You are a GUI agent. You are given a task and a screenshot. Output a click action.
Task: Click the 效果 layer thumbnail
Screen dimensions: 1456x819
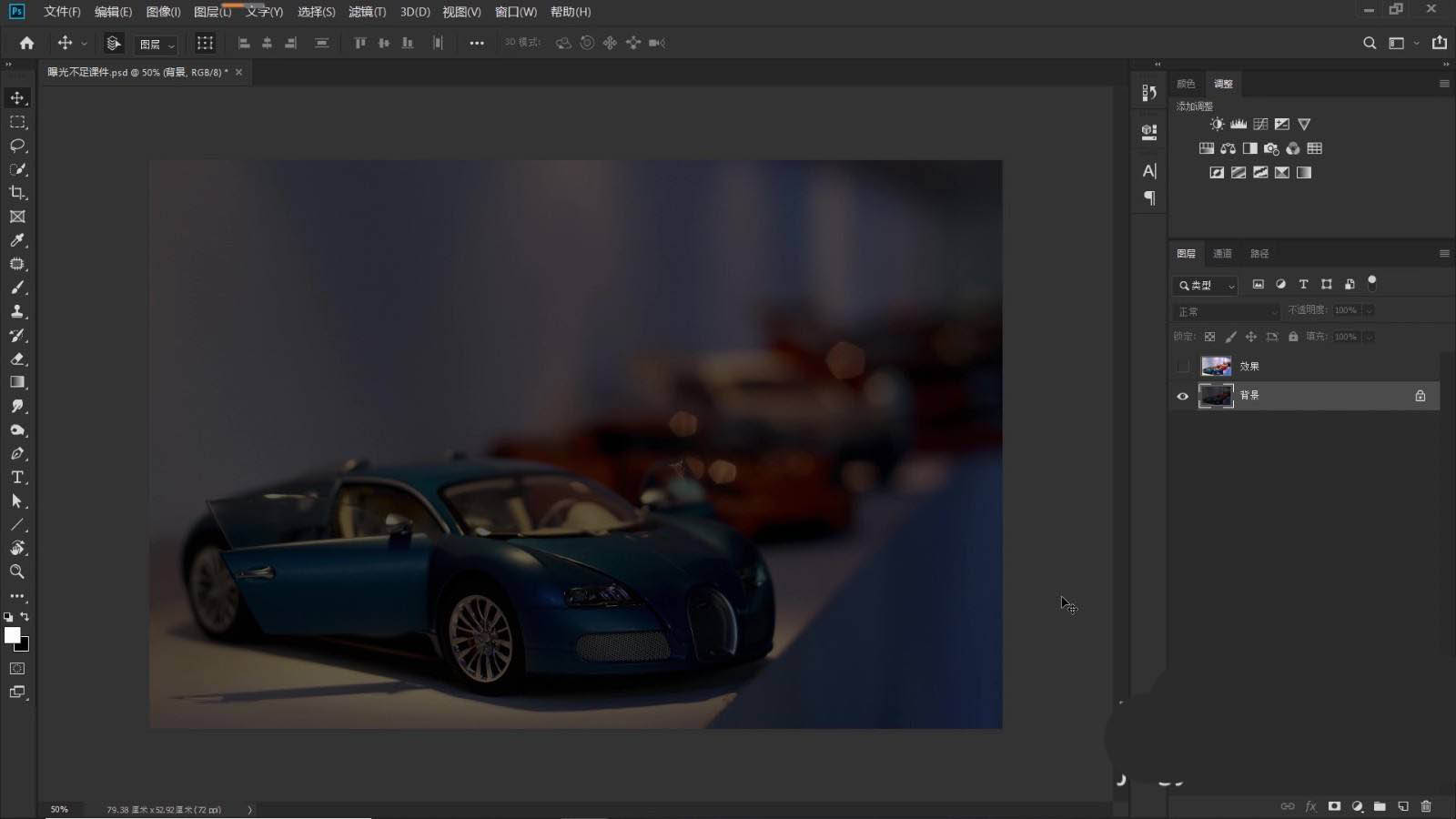(1216, 367)
